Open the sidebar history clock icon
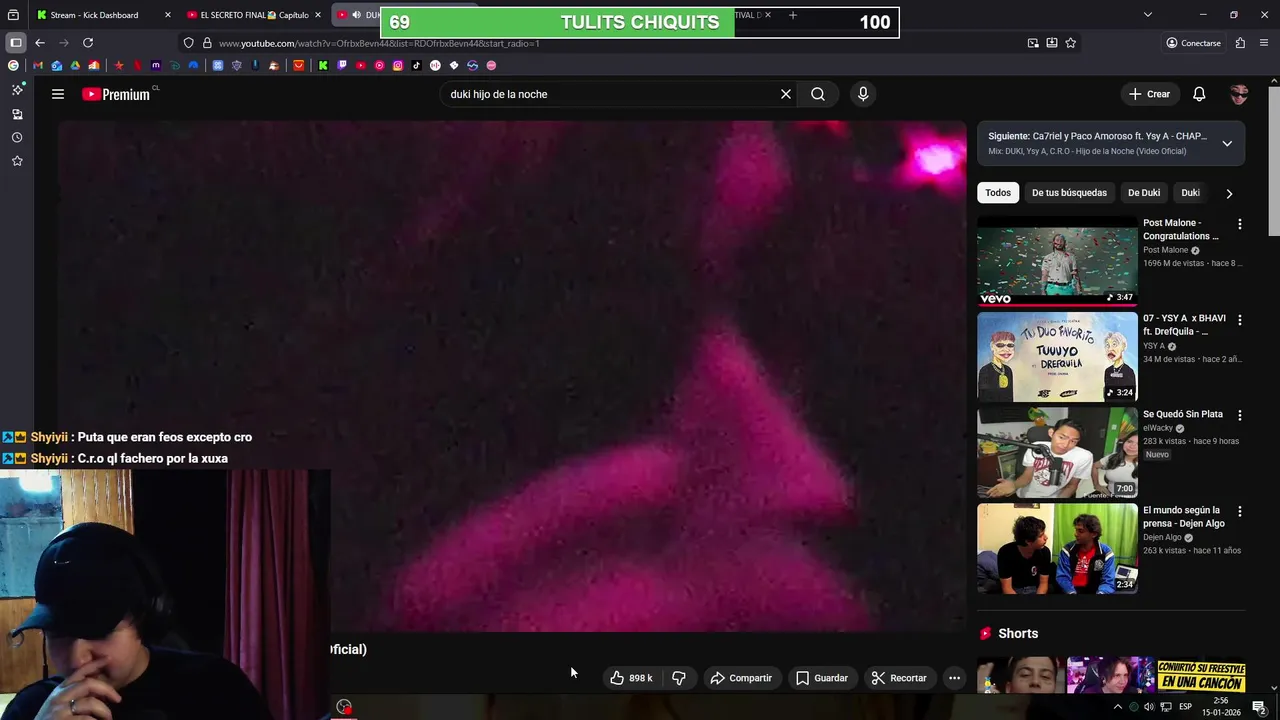 click(x=17, y=137)
